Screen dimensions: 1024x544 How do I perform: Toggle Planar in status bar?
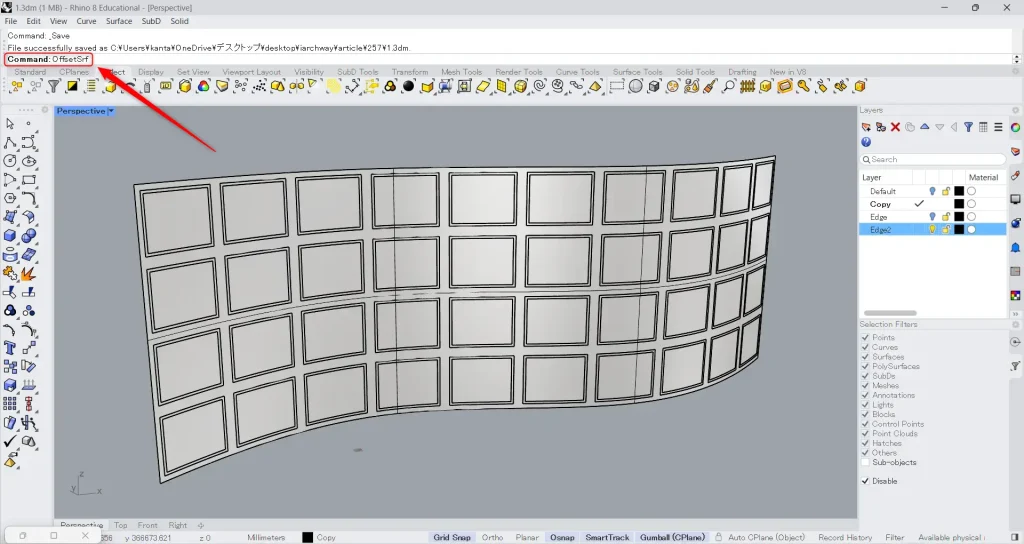tap(527, 537)
